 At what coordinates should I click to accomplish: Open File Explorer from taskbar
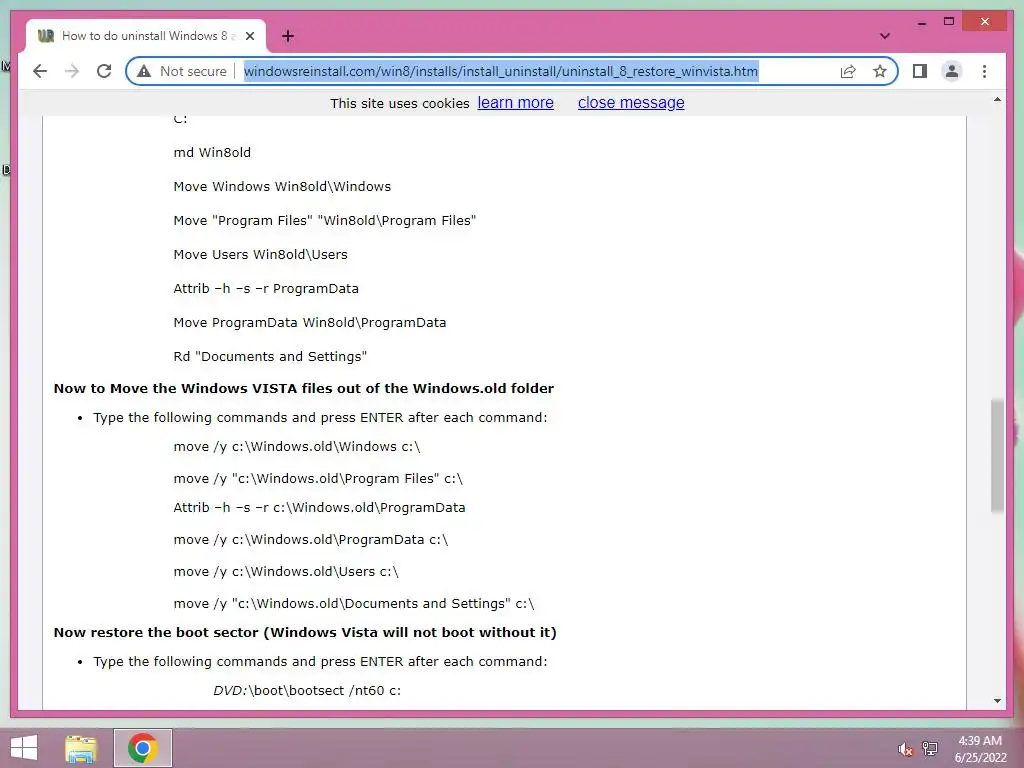(81, 748)
